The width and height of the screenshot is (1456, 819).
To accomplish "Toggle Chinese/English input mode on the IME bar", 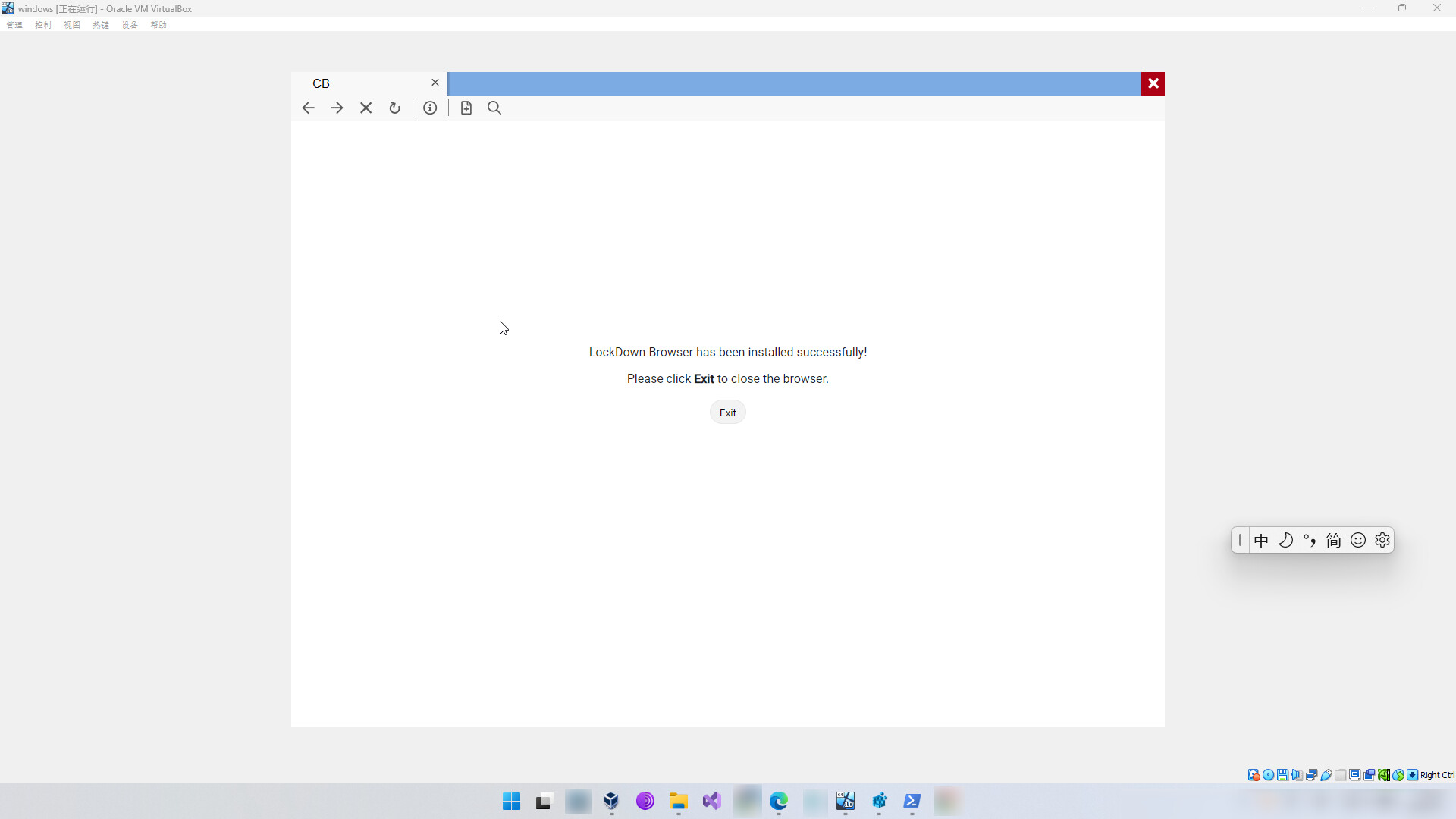I will [x=1261, y=540].
